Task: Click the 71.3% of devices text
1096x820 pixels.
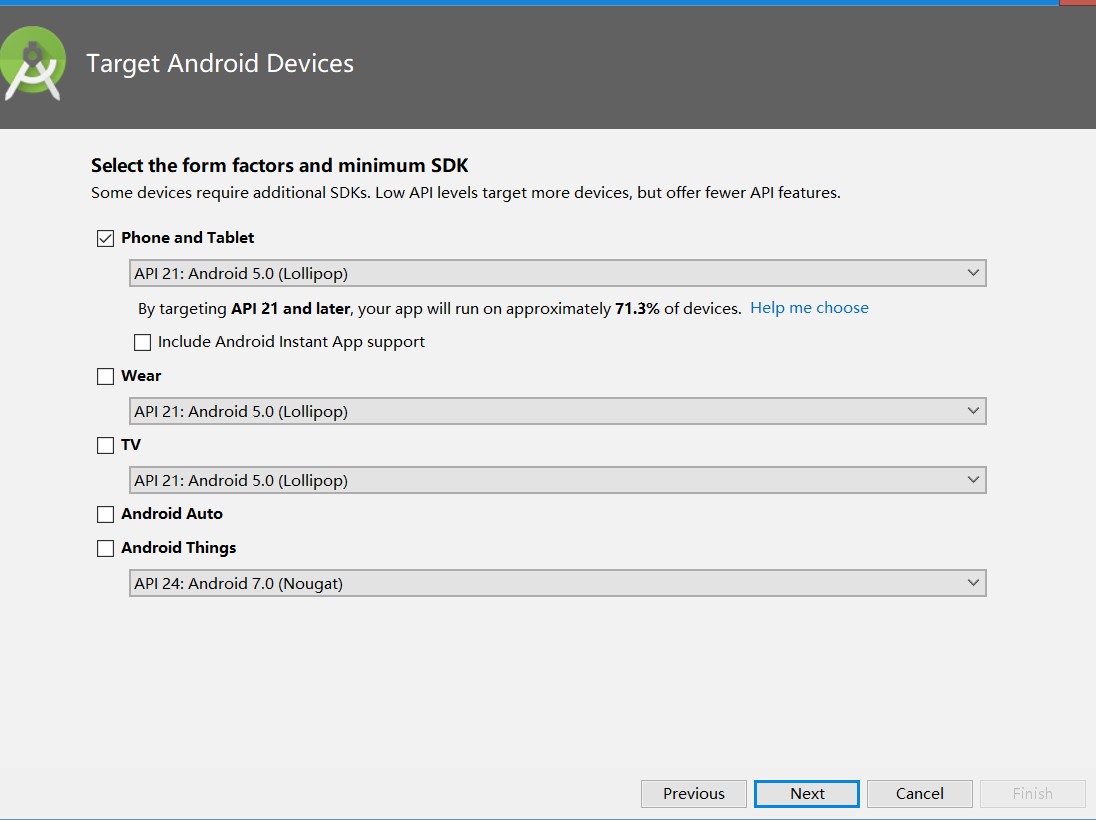Action: click(x=677, y=308)
